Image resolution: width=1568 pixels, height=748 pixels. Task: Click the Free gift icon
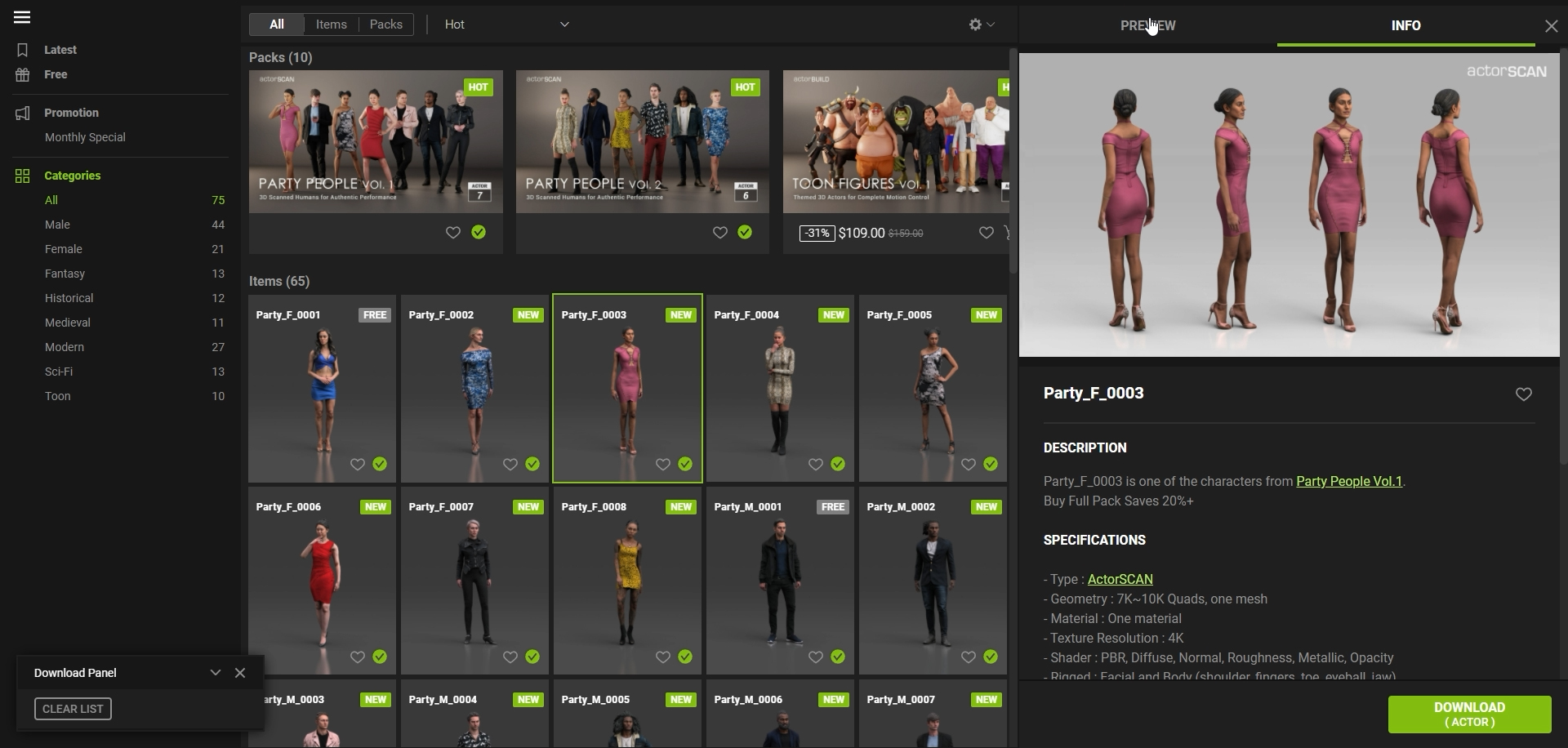[x=23, y=74]
